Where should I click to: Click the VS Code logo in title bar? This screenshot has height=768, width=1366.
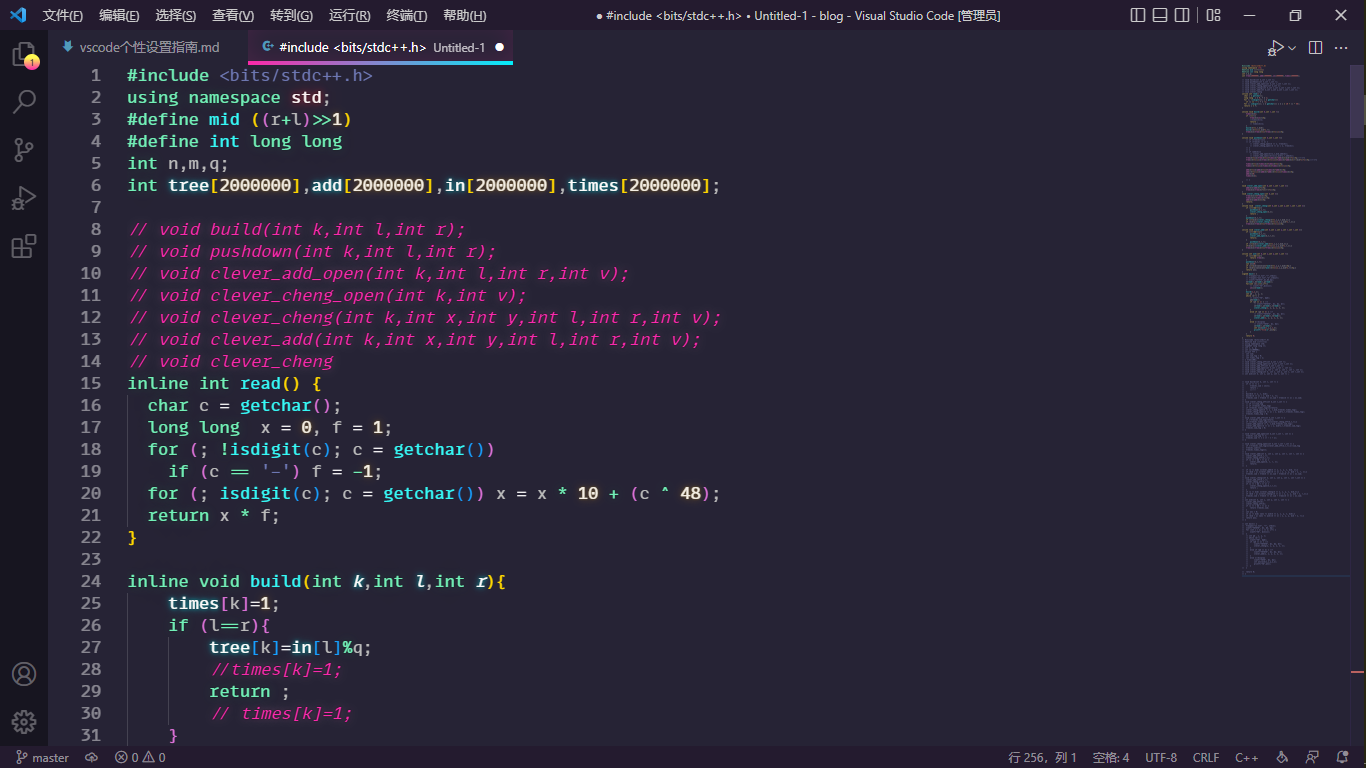click(18, 15)
